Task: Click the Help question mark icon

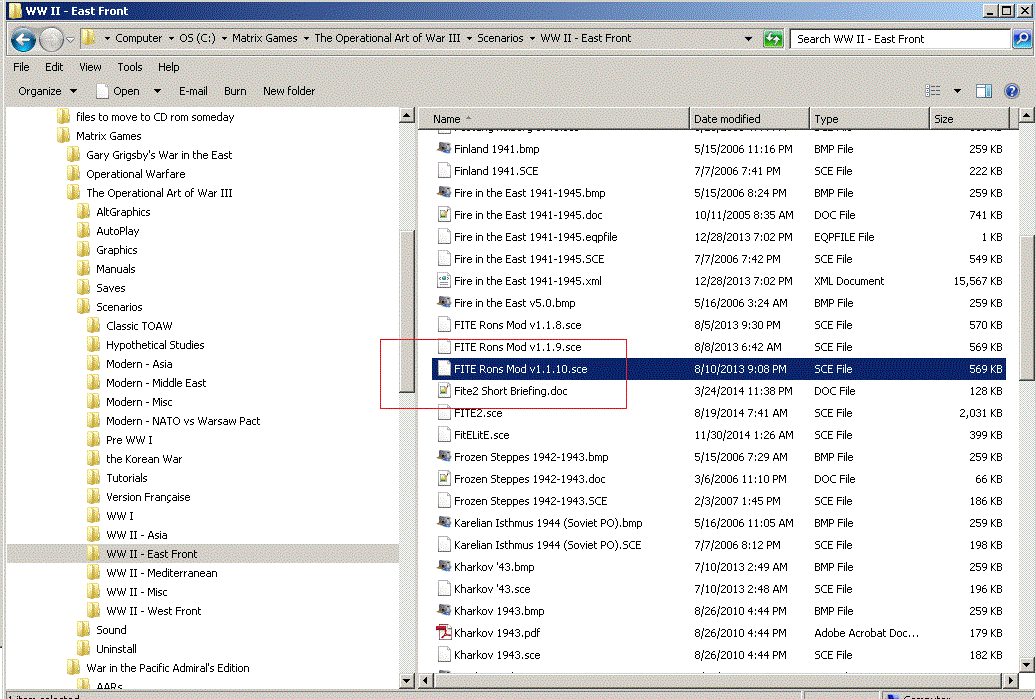Action: coord(1012,91)
